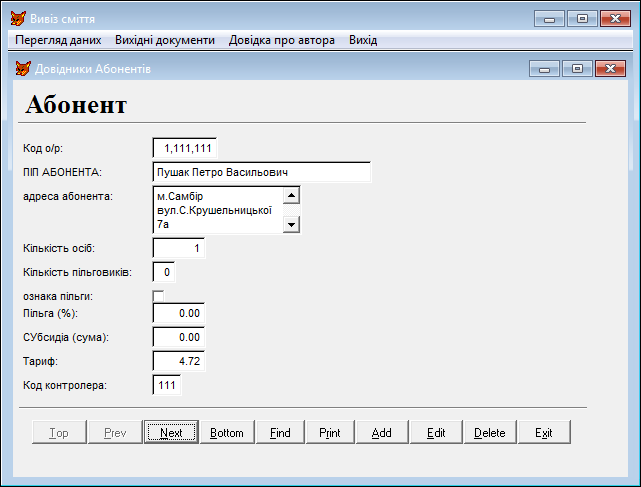Open the Вихідні документи menu
This screenshot has width=641, height=487.
point(165,40)
